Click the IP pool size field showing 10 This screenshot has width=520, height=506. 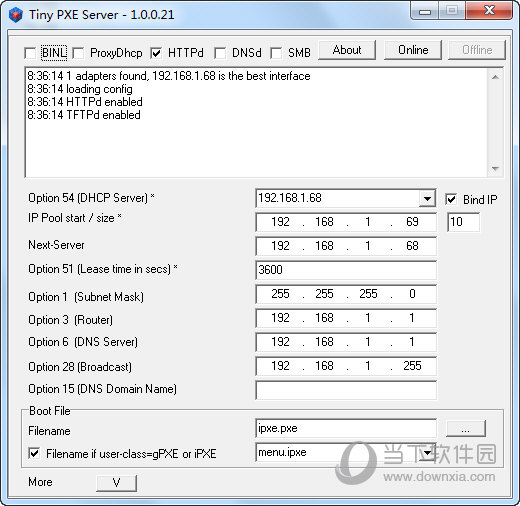click(463, 222)
